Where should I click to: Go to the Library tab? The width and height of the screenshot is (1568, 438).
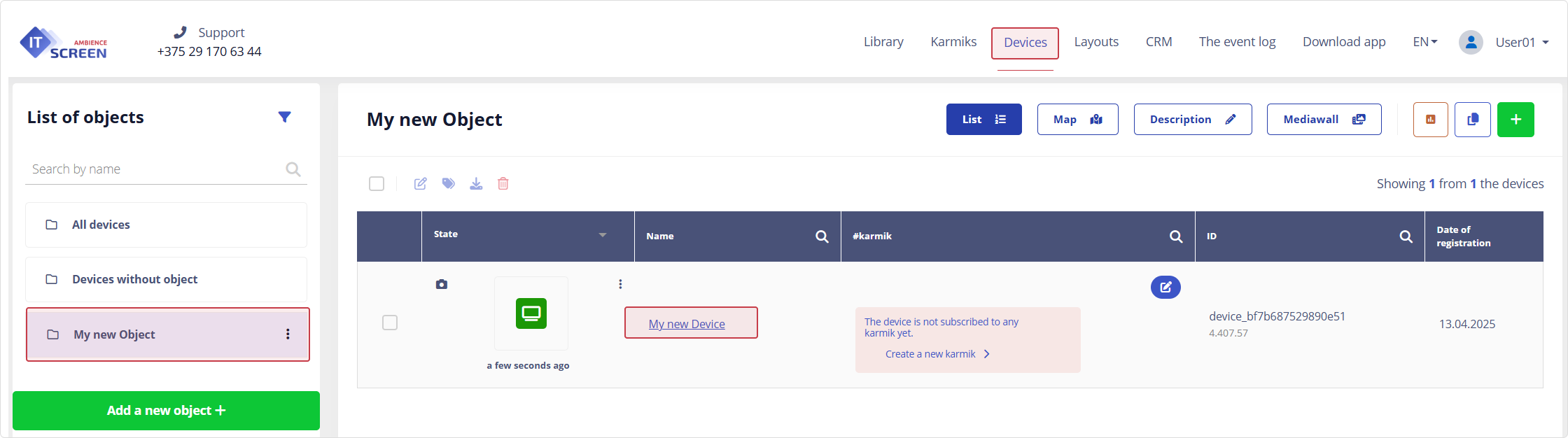coord(883,42)
